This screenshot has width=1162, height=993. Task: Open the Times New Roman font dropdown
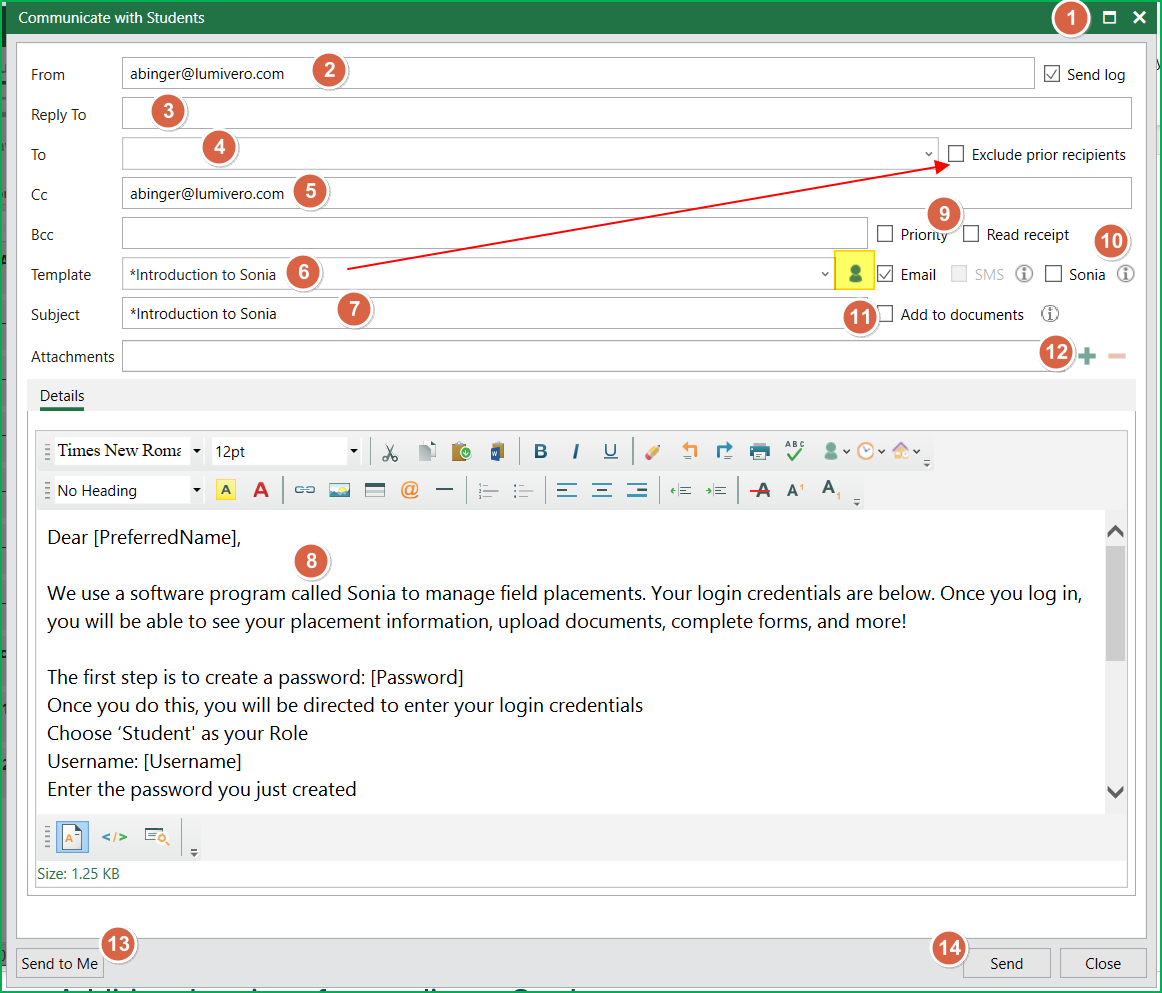click(196, 451)
